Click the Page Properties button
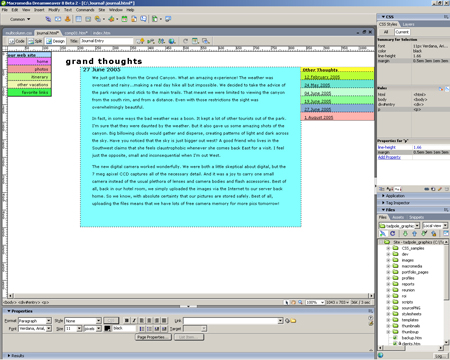Viewport: 450px width, 360px height. tap(153, 337)
